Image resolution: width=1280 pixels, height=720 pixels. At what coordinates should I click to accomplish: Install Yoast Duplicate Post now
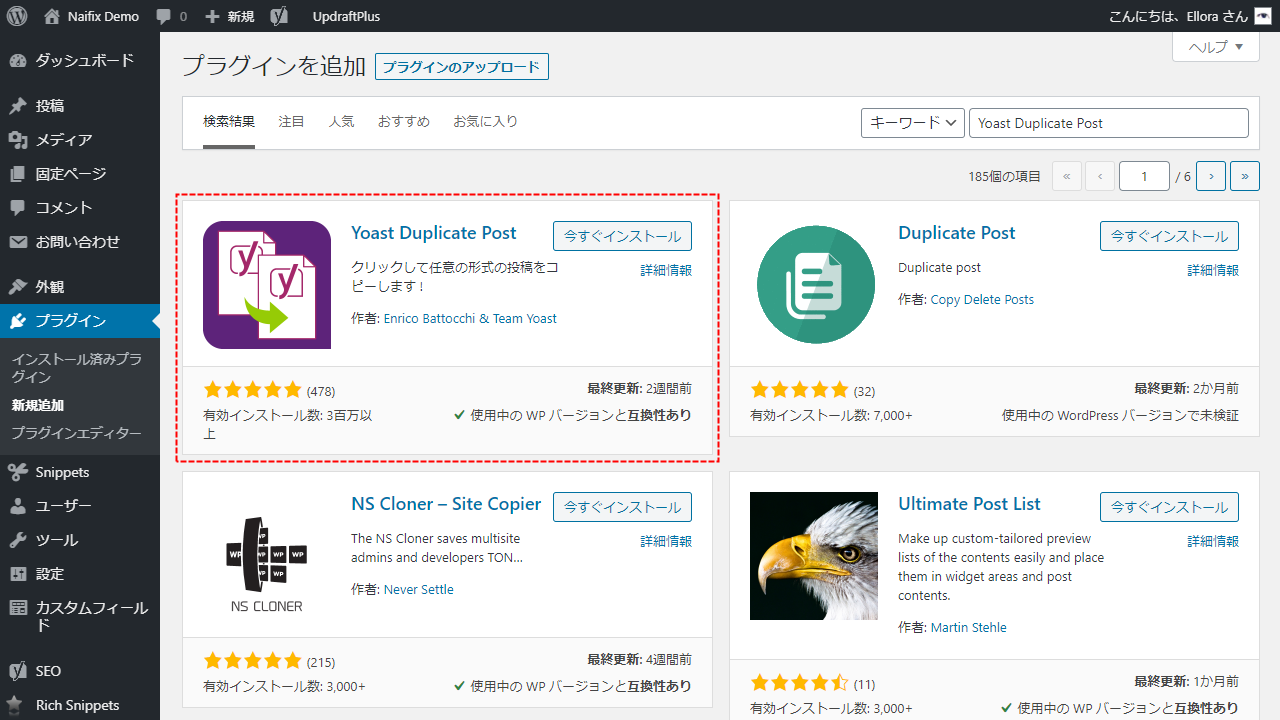(622, 236)
